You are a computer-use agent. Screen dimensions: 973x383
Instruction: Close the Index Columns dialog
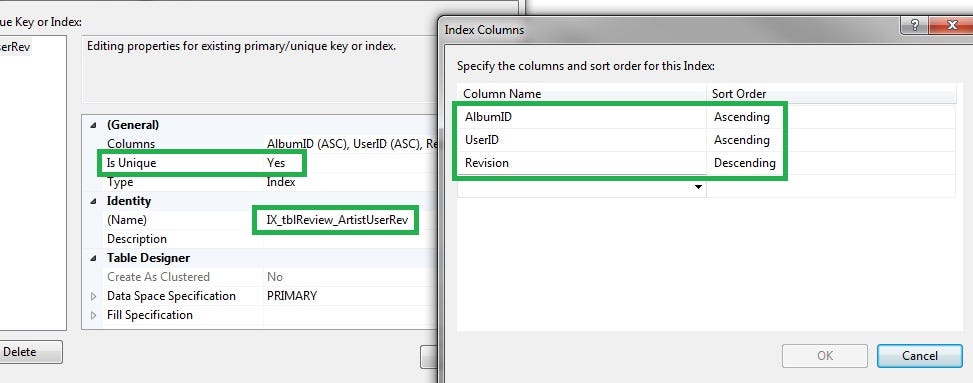[x=951, y=25]
